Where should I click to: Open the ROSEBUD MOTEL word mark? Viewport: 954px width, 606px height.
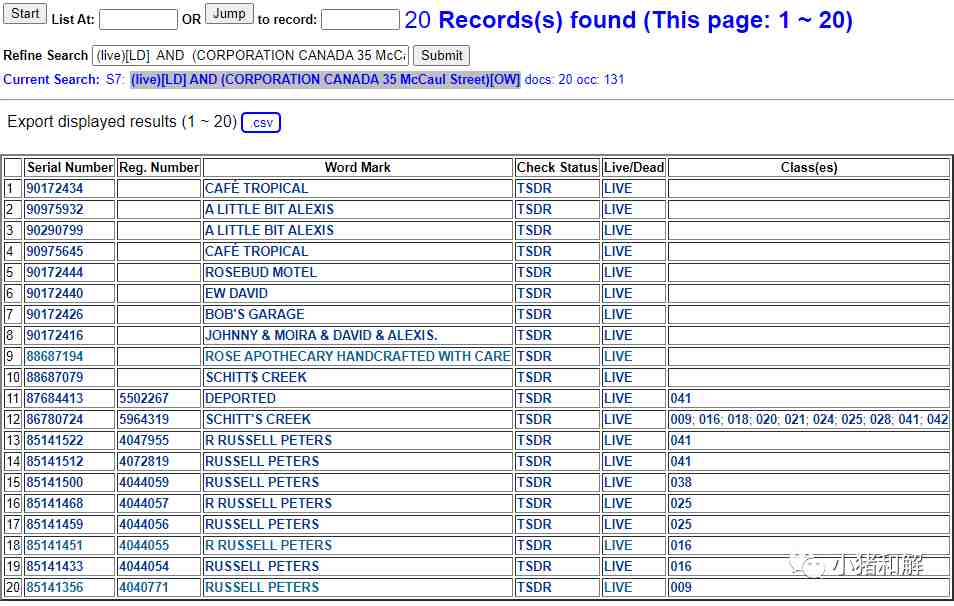[260, 272]
